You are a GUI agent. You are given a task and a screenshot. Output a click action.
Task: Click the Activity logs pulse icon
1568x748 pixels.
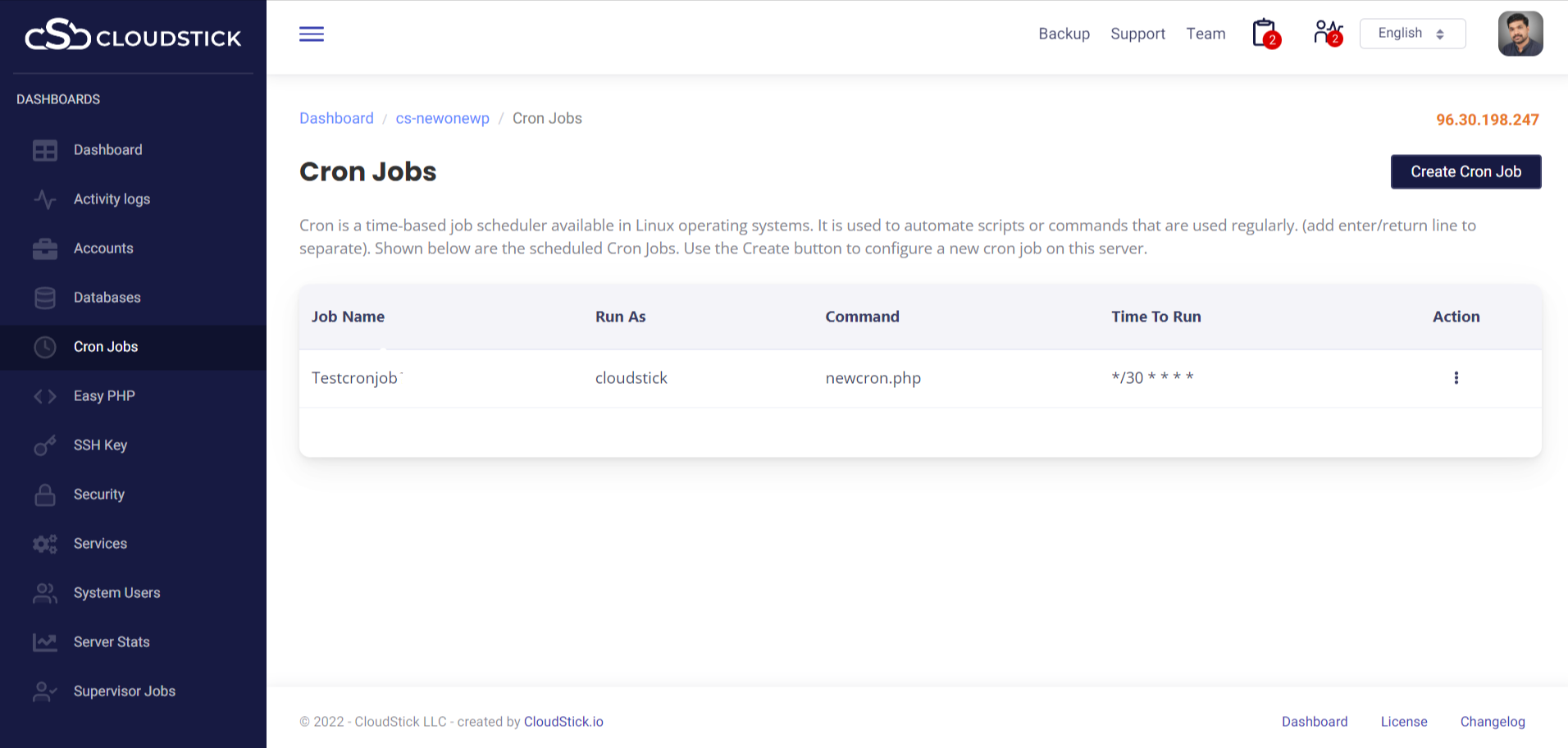click(x=45, y=199)
